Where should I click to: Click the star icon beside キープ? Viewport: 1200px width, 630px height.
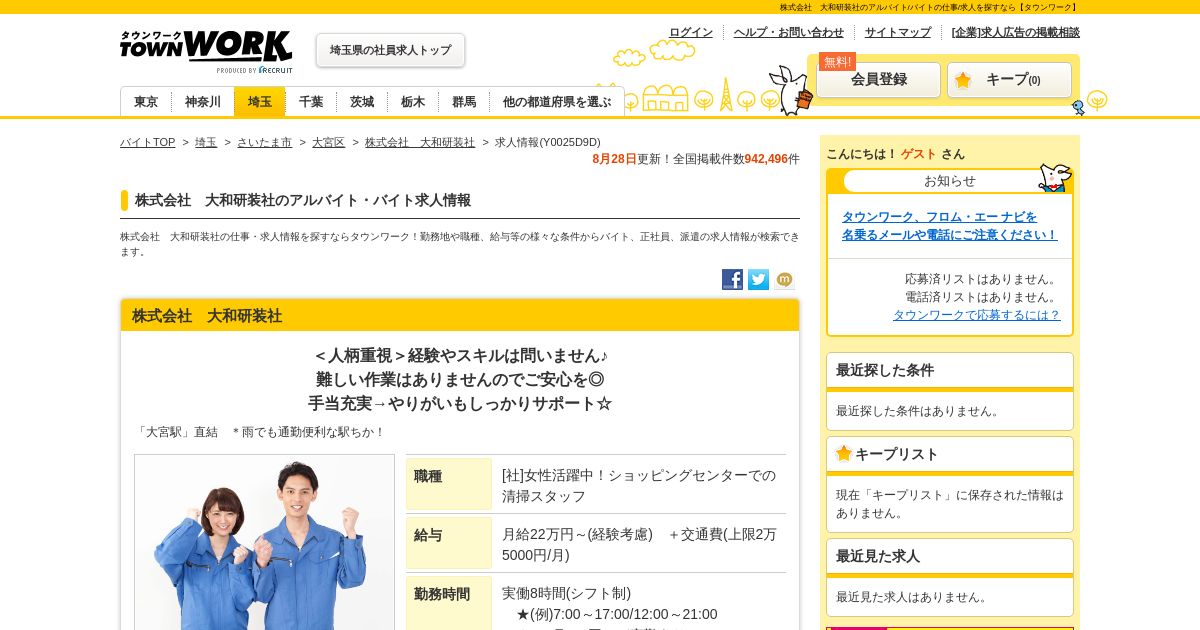(962, 80)
